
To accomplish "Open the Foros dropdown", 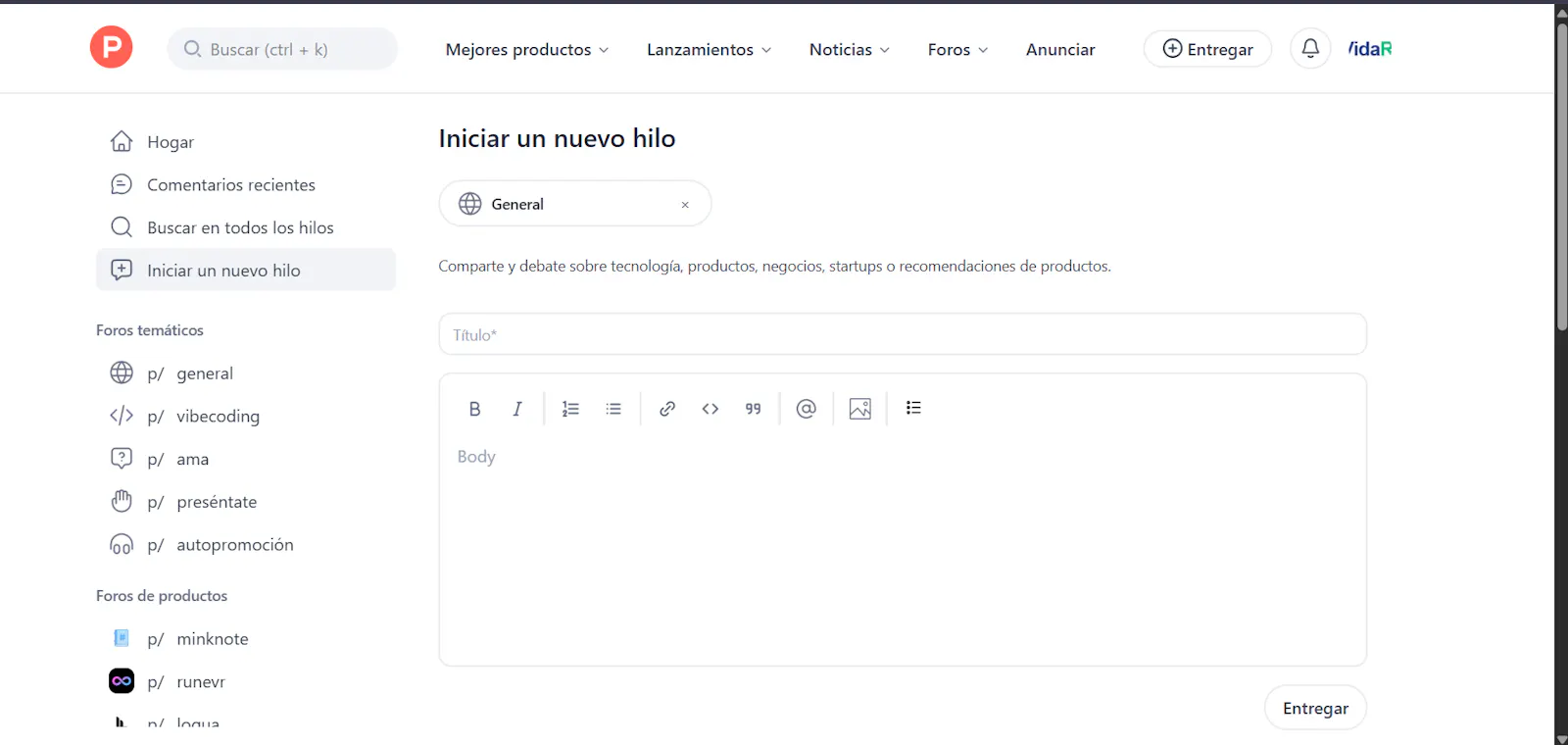I will (957, 49).
